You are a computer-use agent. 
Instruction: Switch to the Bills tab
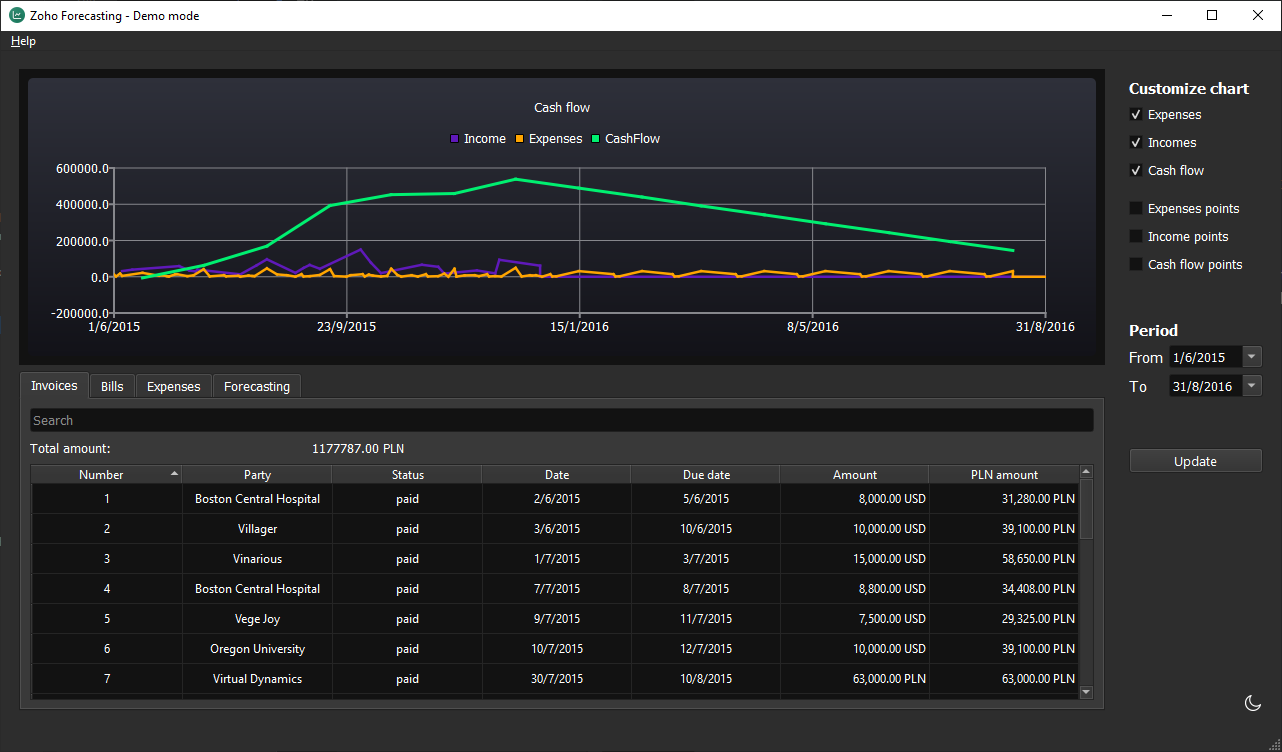pos(112,387)
